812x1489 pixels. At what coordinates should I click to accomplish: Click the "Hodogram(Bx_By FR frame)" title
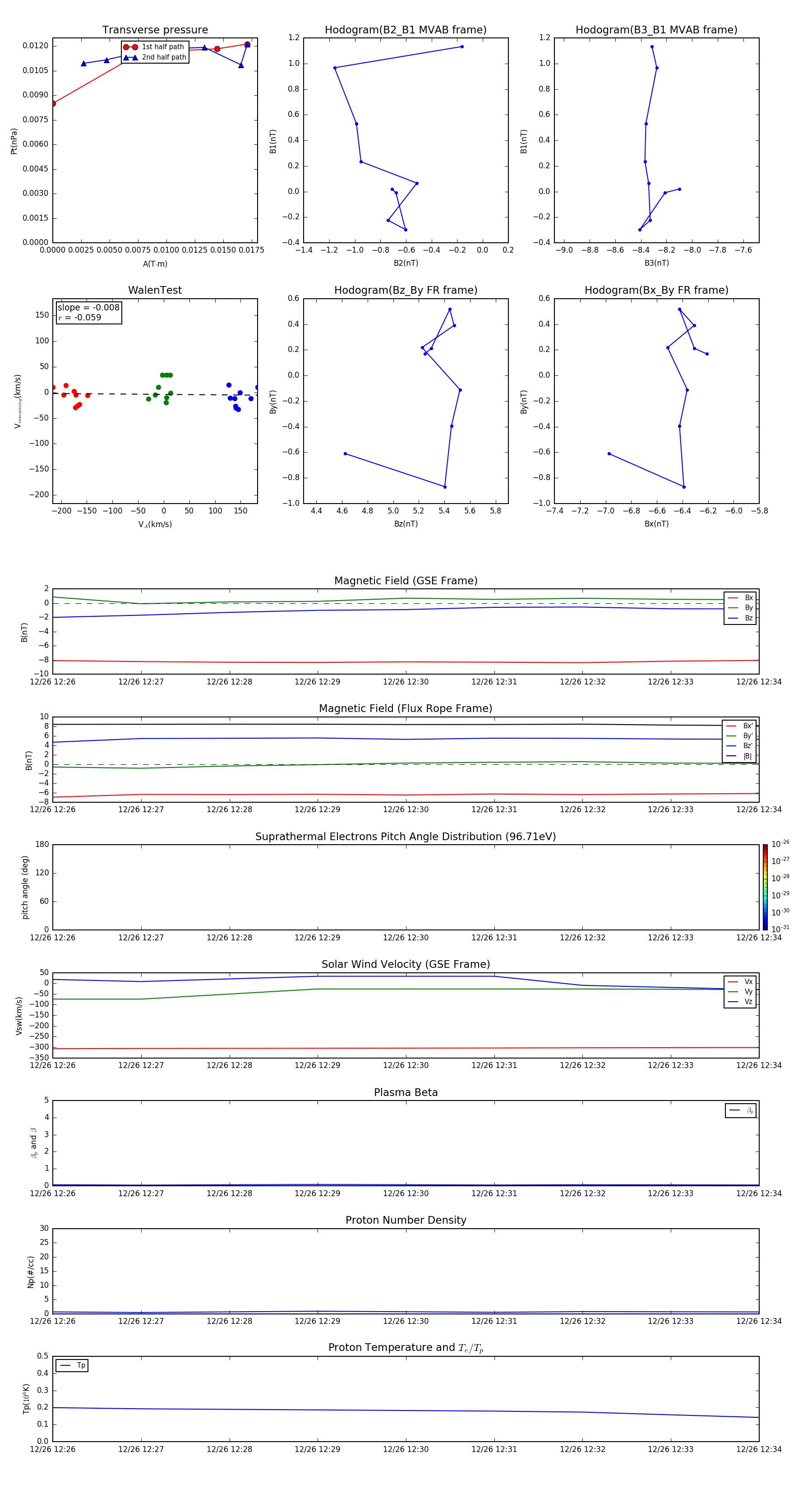pyautogui.click(x=656, y=290)
